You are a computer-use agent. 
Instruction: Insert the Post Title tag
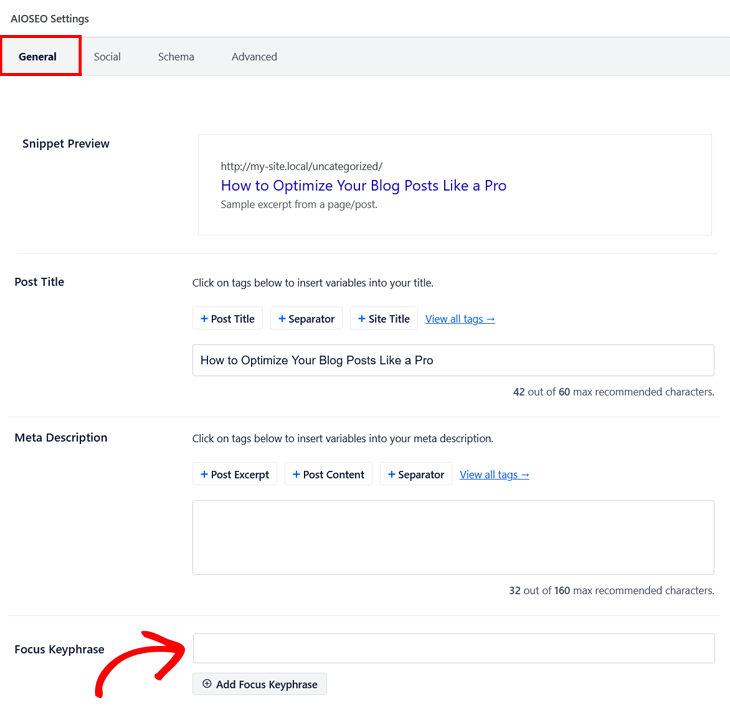(x=227, y=318)
